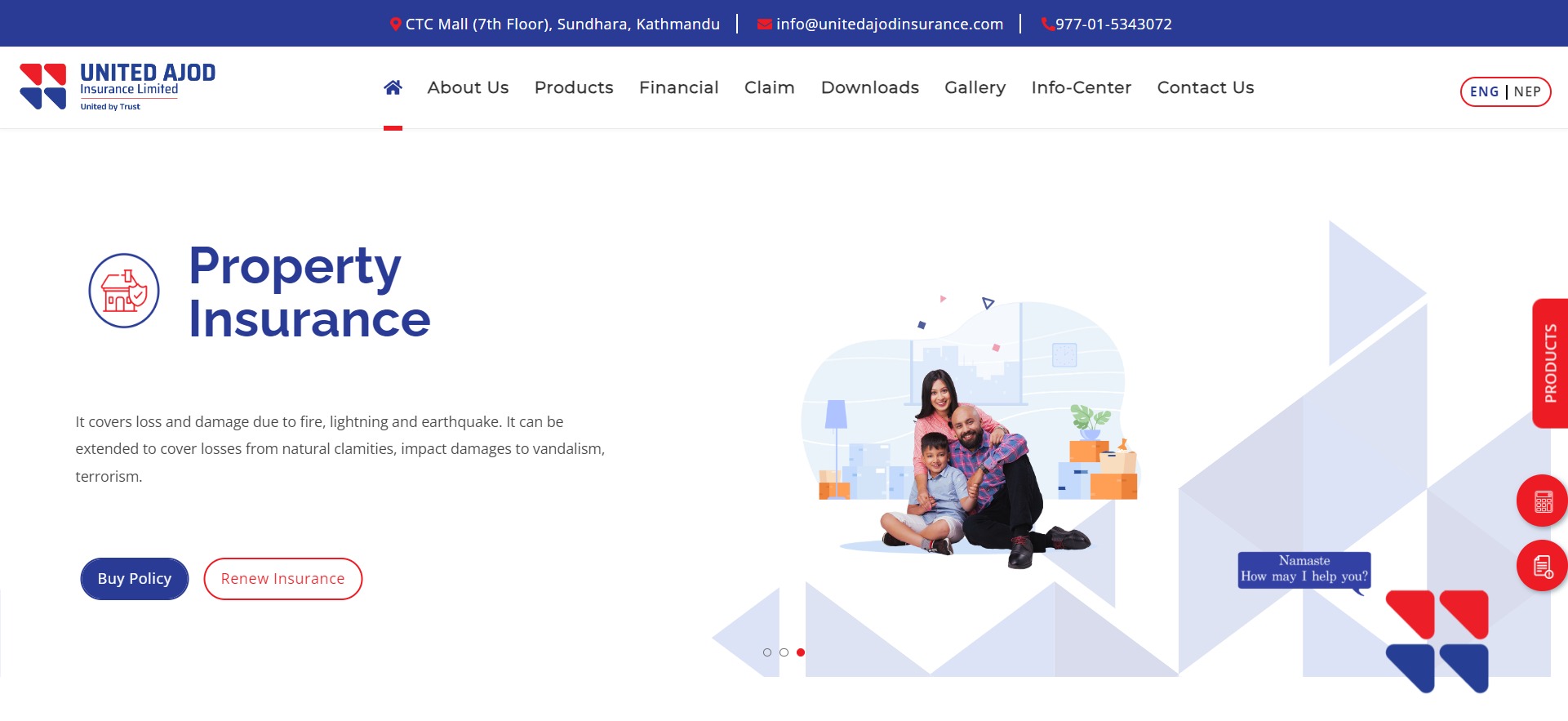
Task: Select the second carousel slide dot
Action: coord(784,652)
